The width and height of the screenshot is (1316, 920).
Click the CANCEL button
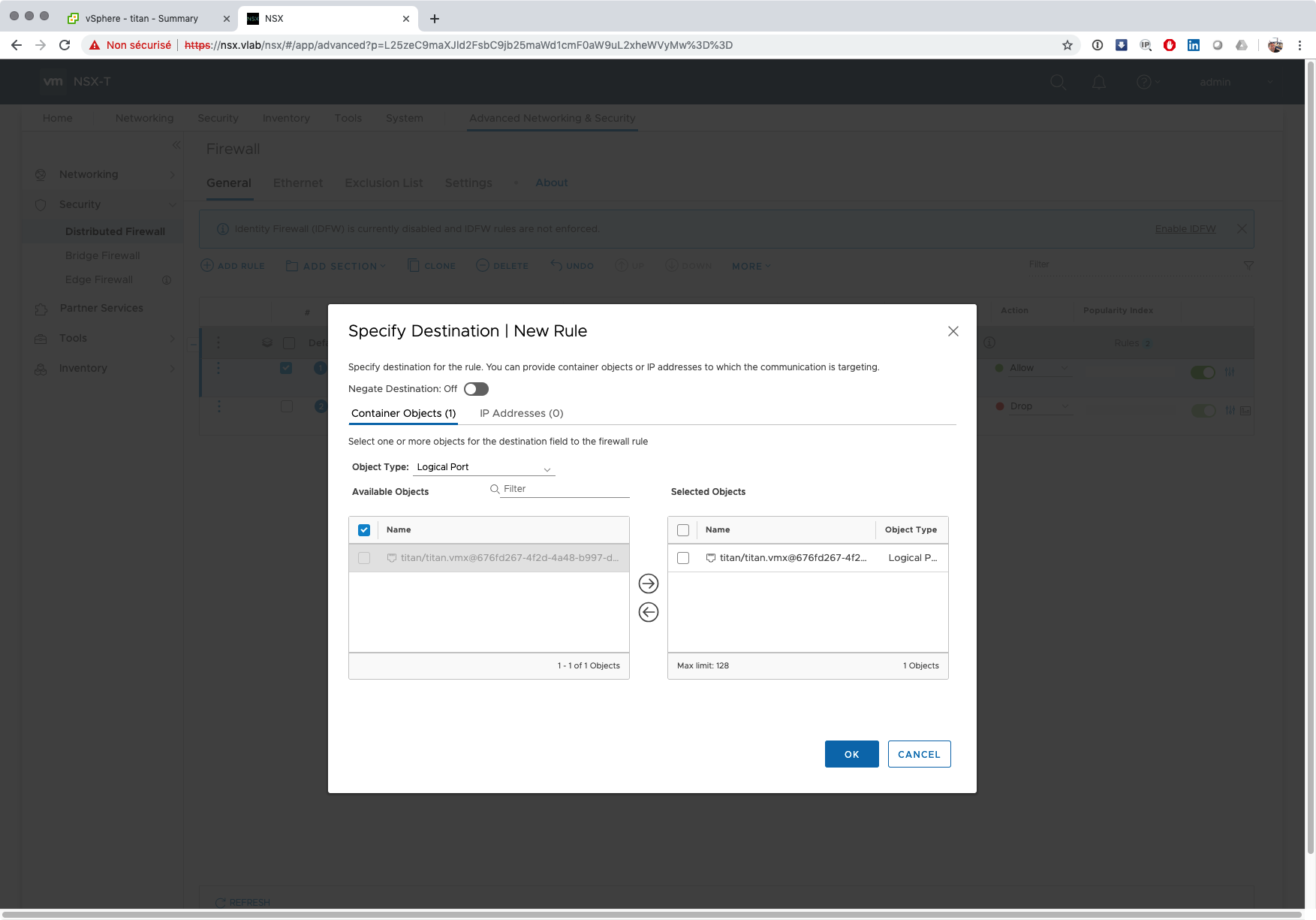(x=919, y=754)
